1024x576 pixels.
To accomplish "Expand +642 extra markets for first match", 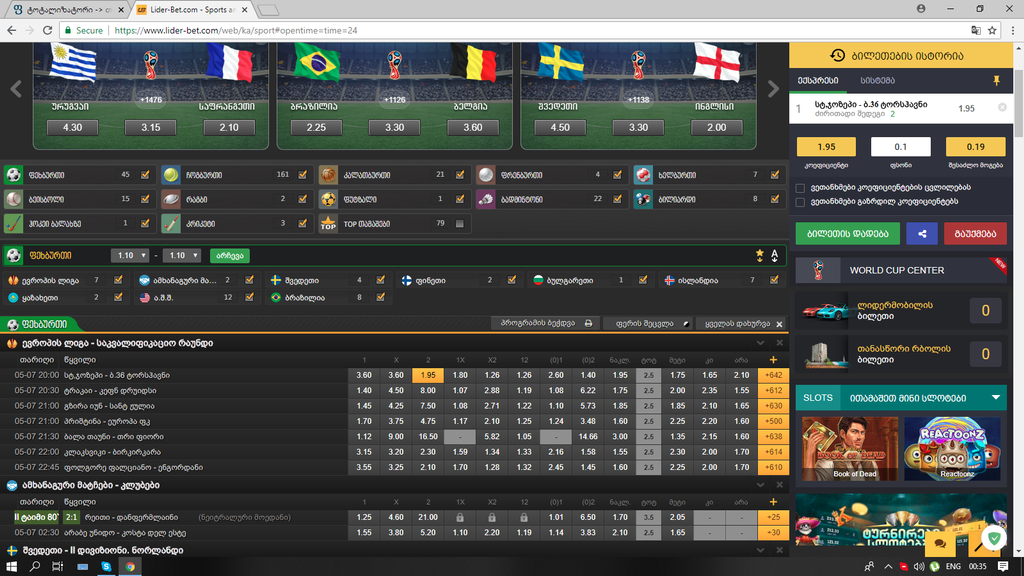I will click(x=773, y=376).
